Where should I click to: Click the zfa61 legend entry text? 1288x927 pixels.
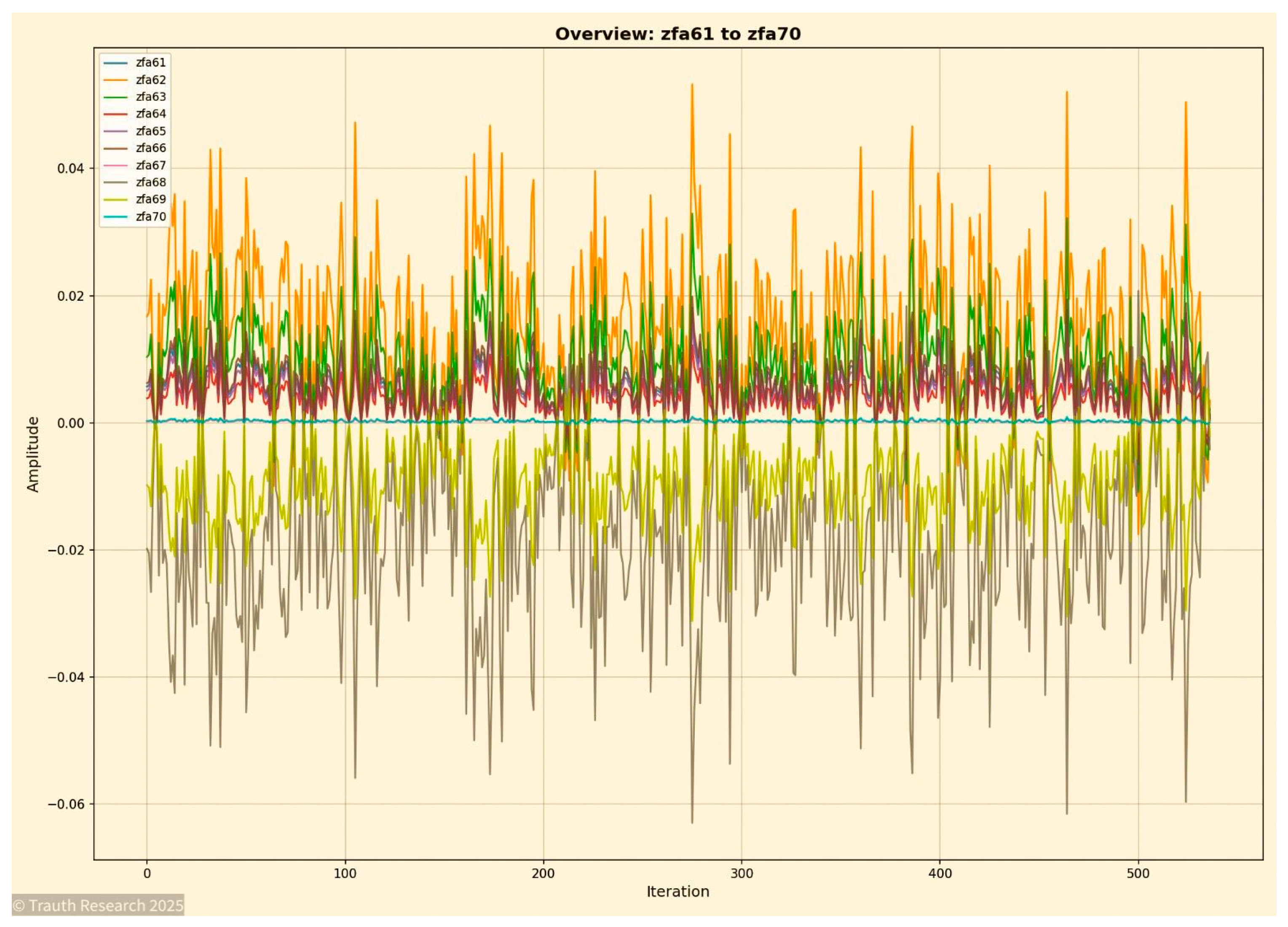coord(150,64)
